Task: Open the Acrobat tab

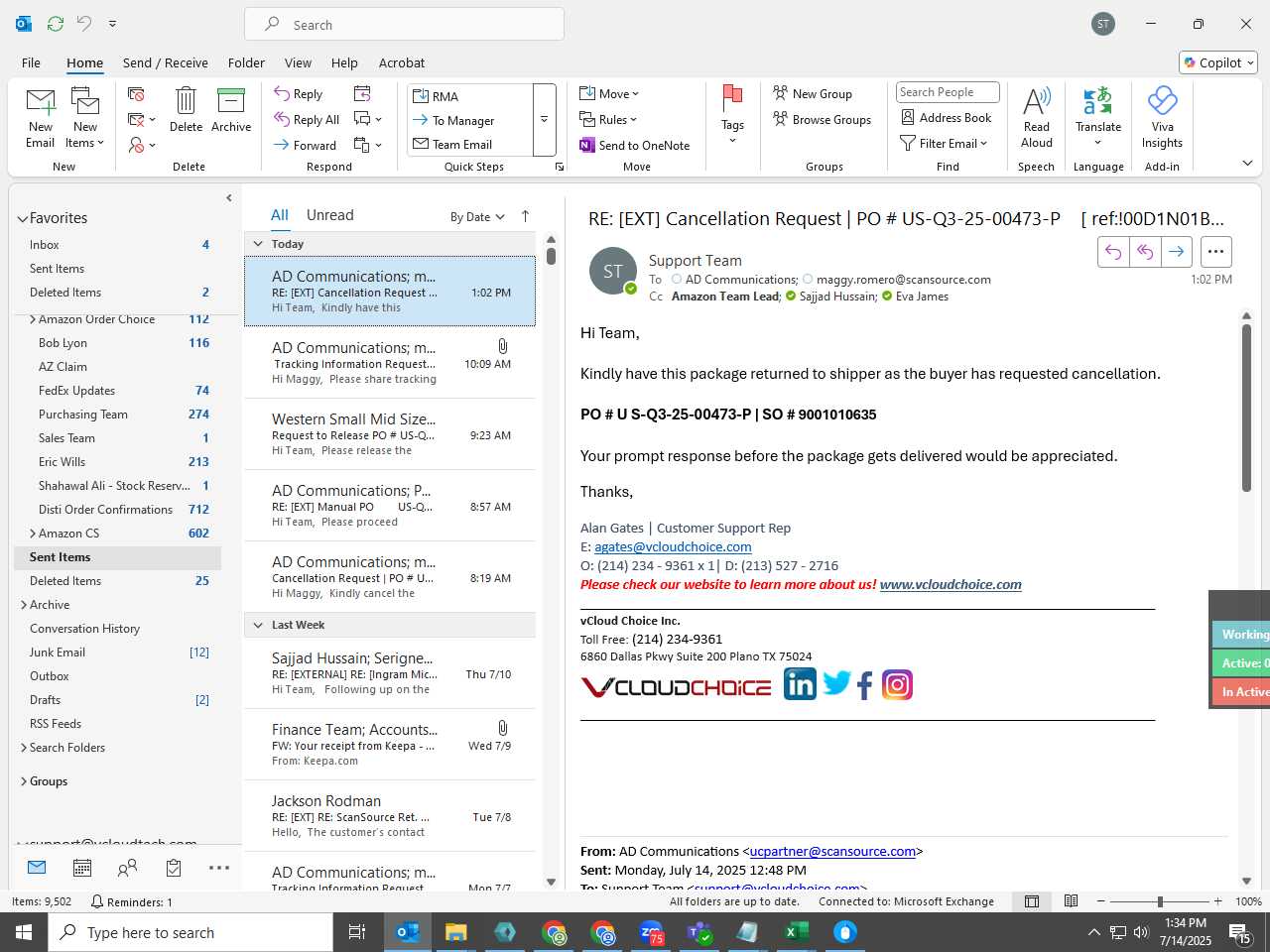Action: (x=402, y=62)
